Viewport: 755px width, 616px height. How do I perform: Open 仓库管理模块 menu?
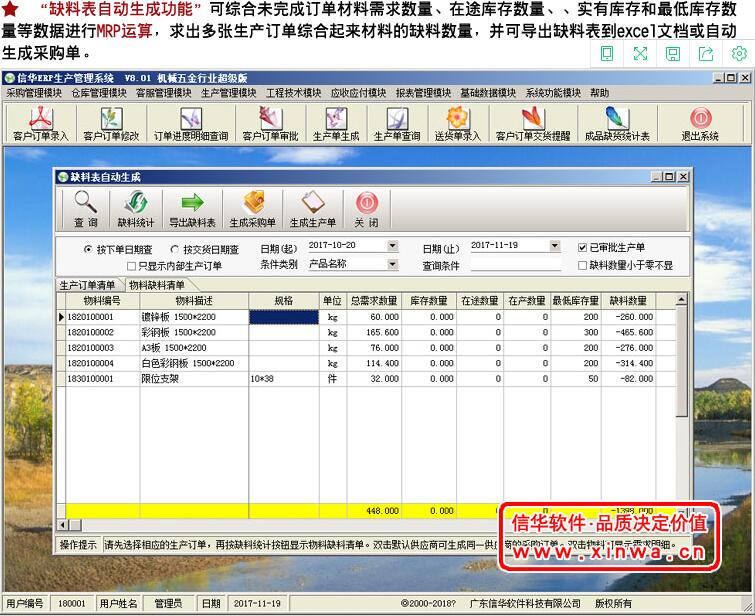[100, 93]
